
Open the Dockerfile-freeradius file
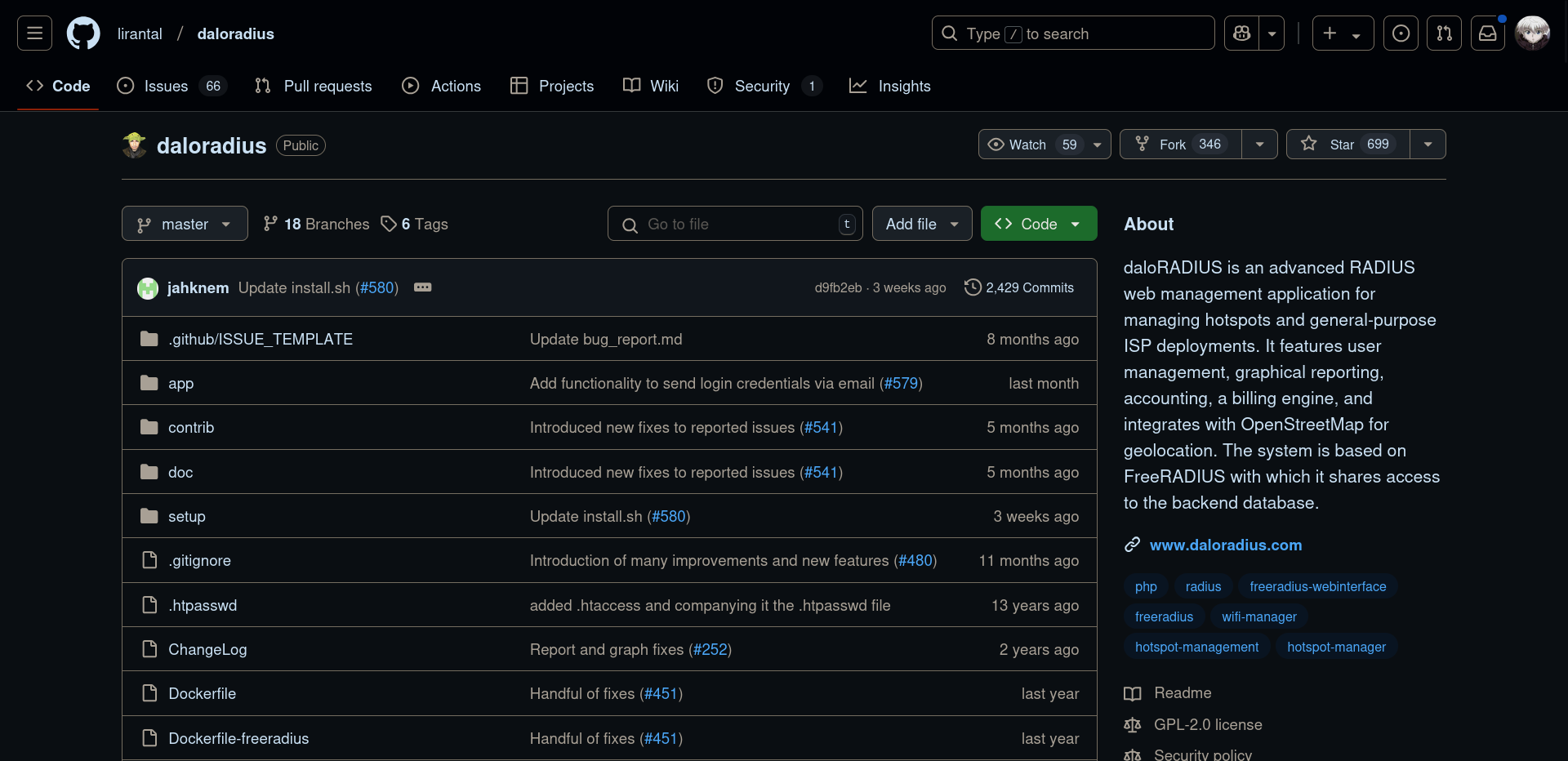tap(238, 739)
